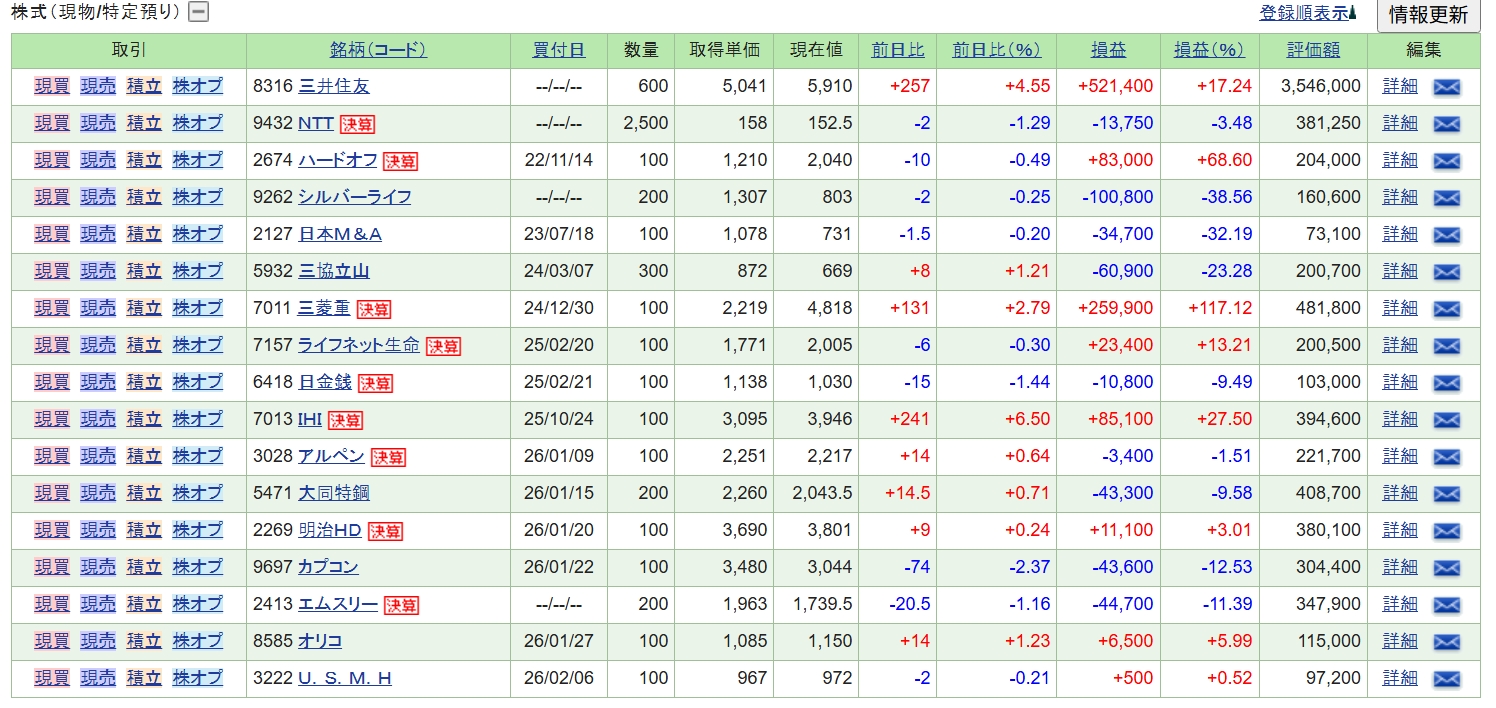This screenshot has height=708, width=1496.
Task: Select the mail icon for カプコン
Action: pos(1446,568)
